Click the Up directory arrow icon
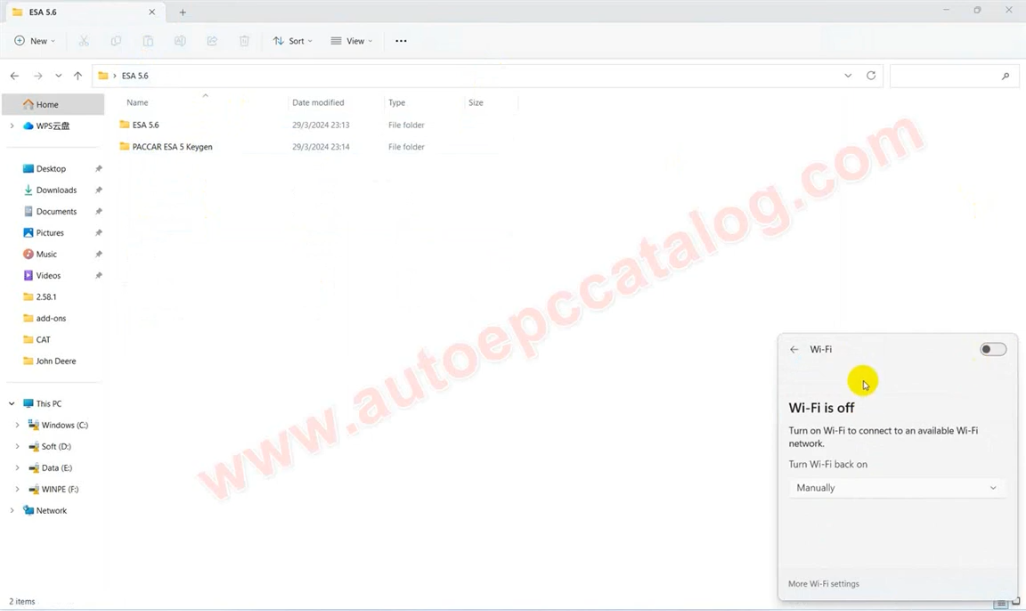The image size is (1026, 611). (x=78, y=76)
